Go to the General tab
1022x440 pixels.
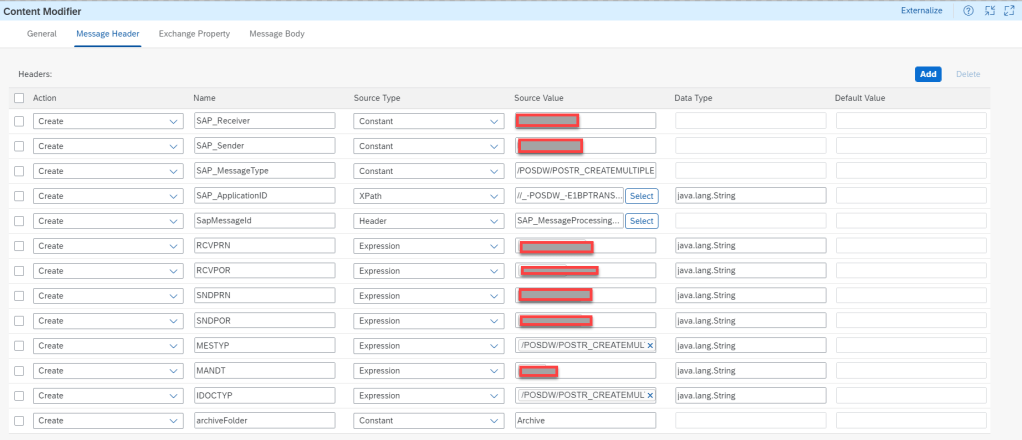click(41, 34)
